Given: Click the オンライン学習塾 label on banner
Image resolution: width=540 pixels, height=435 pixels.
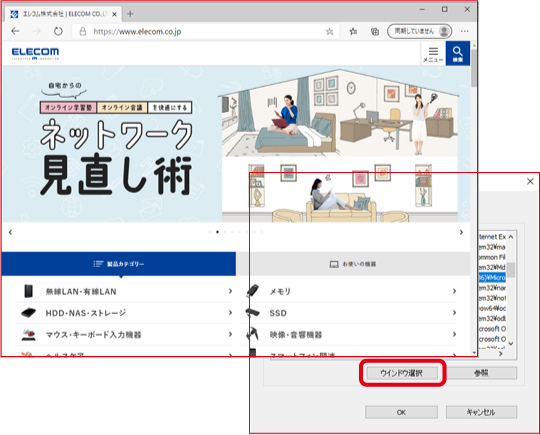Looking at the screenshot, I should (x=69, y=107).
